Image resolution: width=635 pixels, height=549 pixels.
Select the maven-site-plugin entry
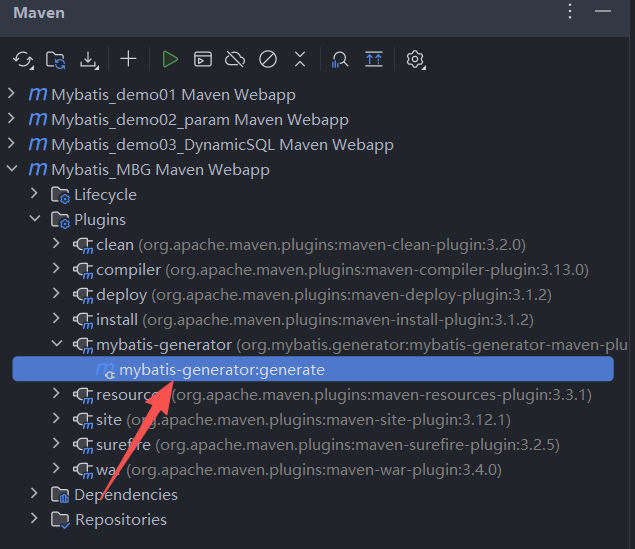[303, 420]
